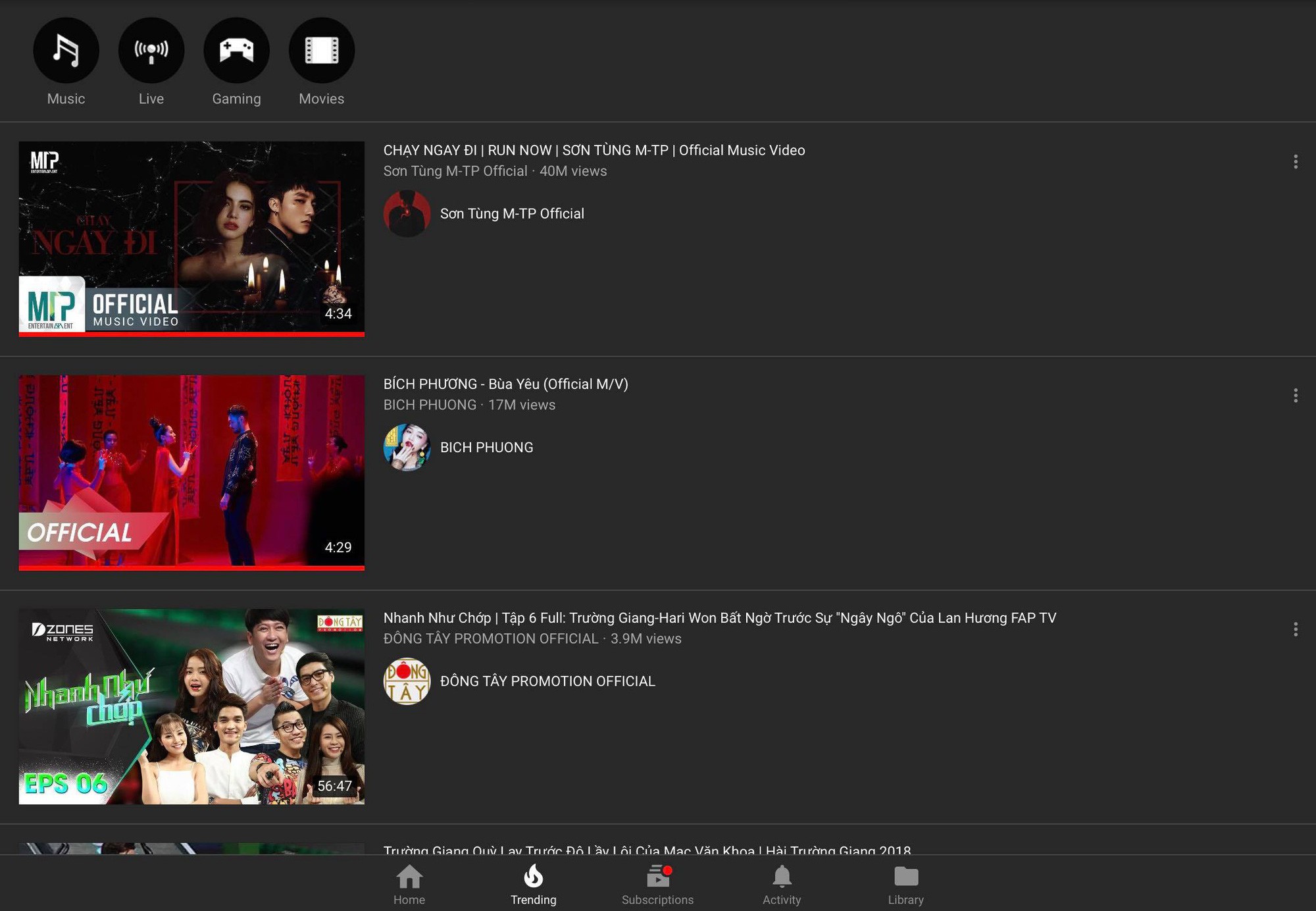This screenshot has height=911, width=1316.
Task: Open the Movies category icon
Action: point(322,50)
